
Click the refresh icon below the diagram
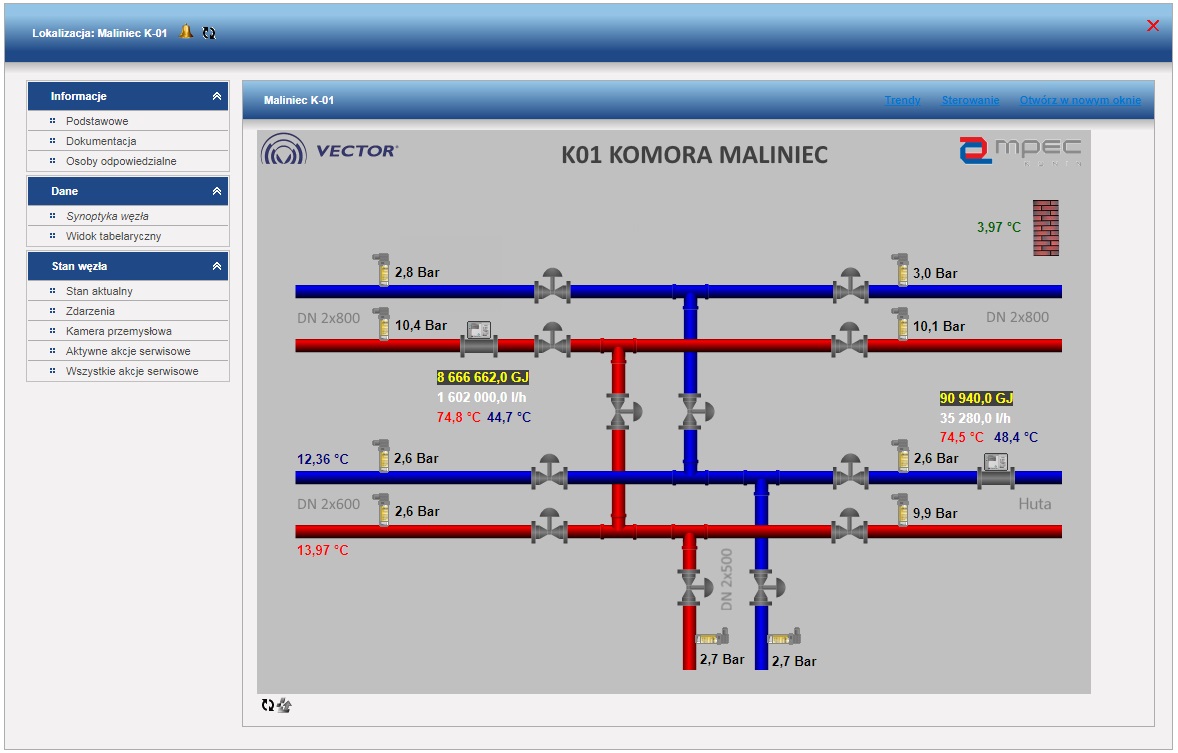(267, 706)
